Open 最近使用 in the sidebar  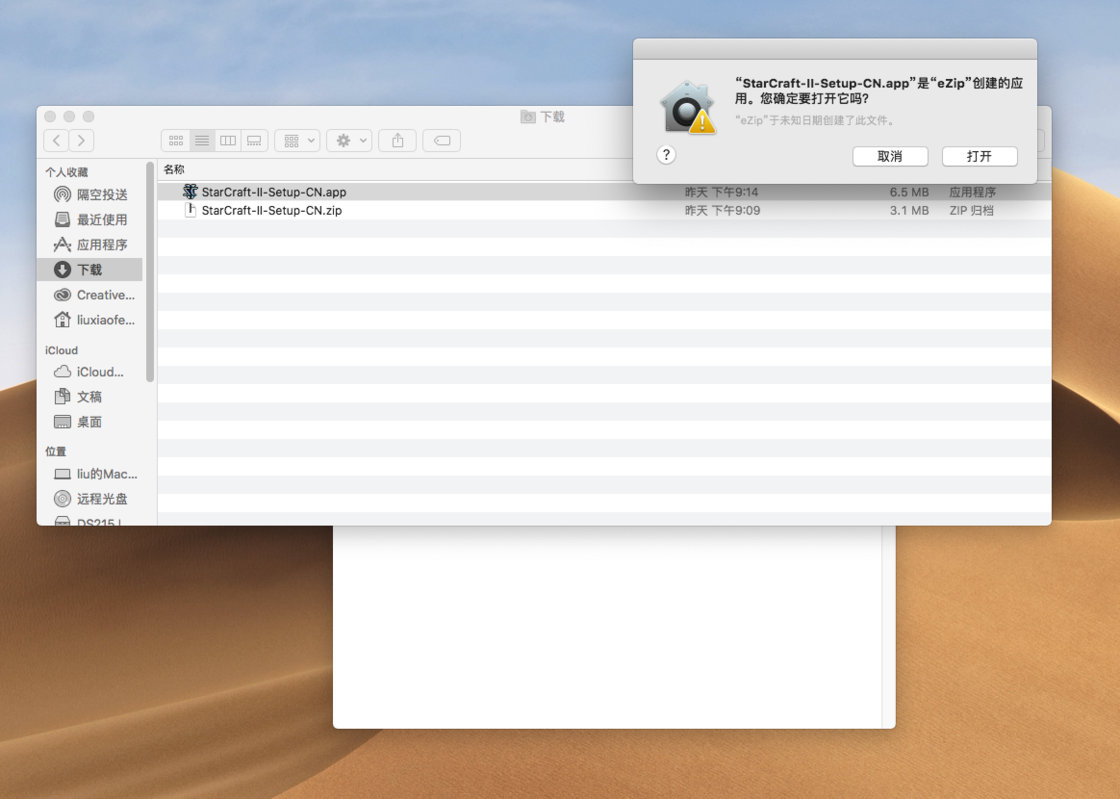102,219
